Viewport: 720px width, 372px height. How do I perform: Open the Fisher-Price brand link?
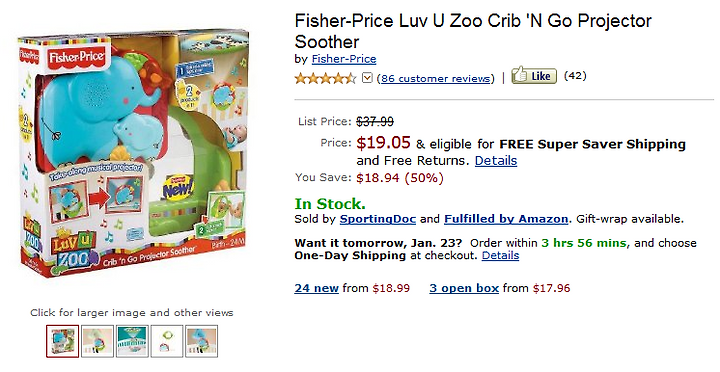click(x=344, y=59)
